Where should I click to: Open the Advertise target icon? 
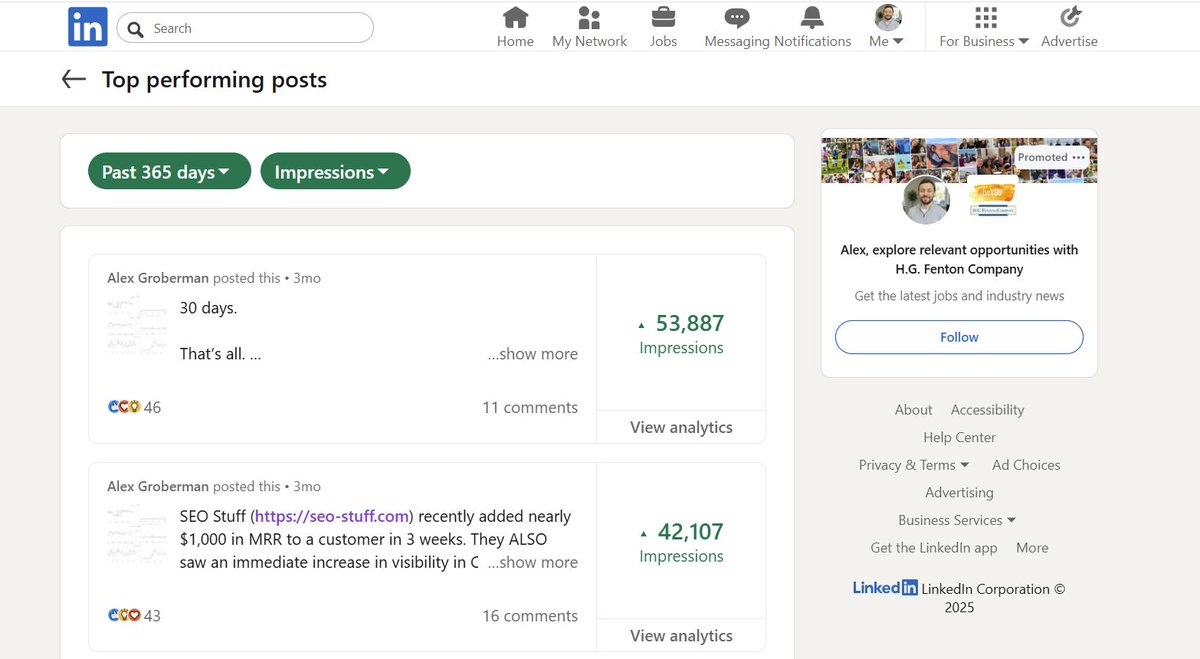(x=1070, y=17)
